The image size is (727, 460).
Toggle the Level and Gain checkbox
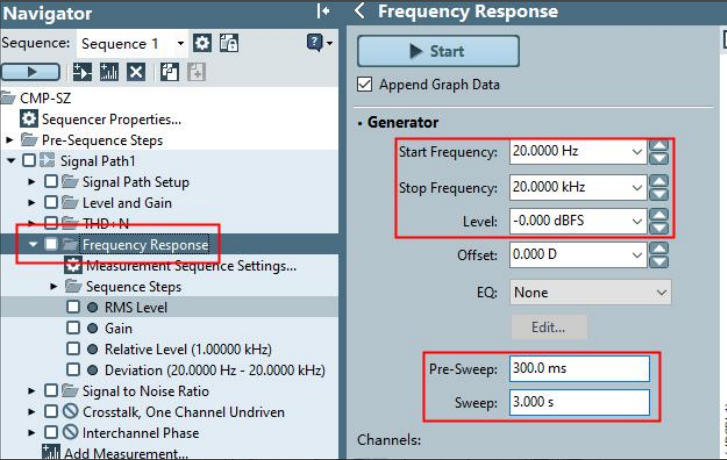pyautogui.click(x=51, y=202)
